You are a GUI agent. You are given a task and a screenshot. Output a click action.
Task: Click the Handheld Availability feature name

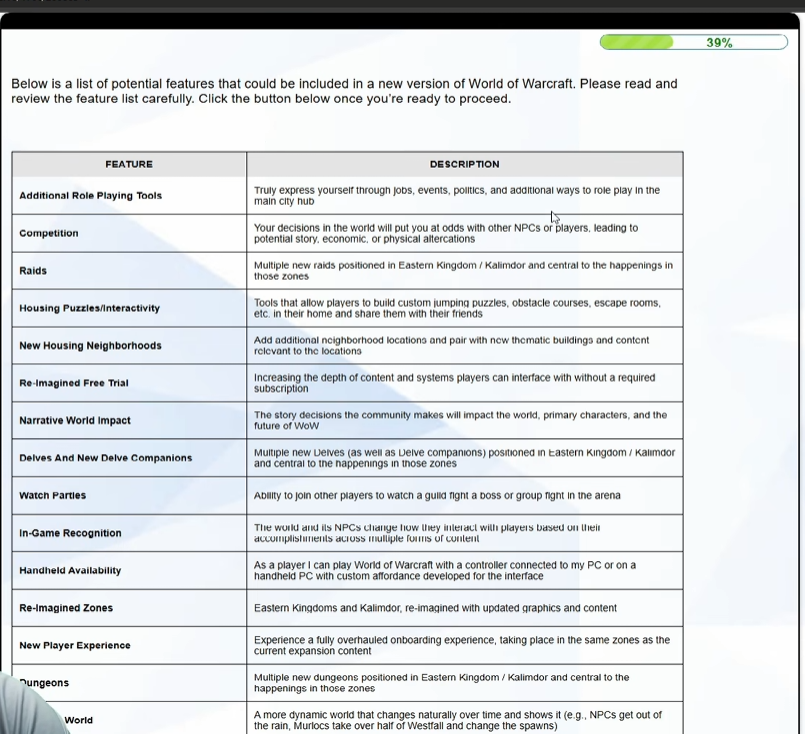click(70, 570)
